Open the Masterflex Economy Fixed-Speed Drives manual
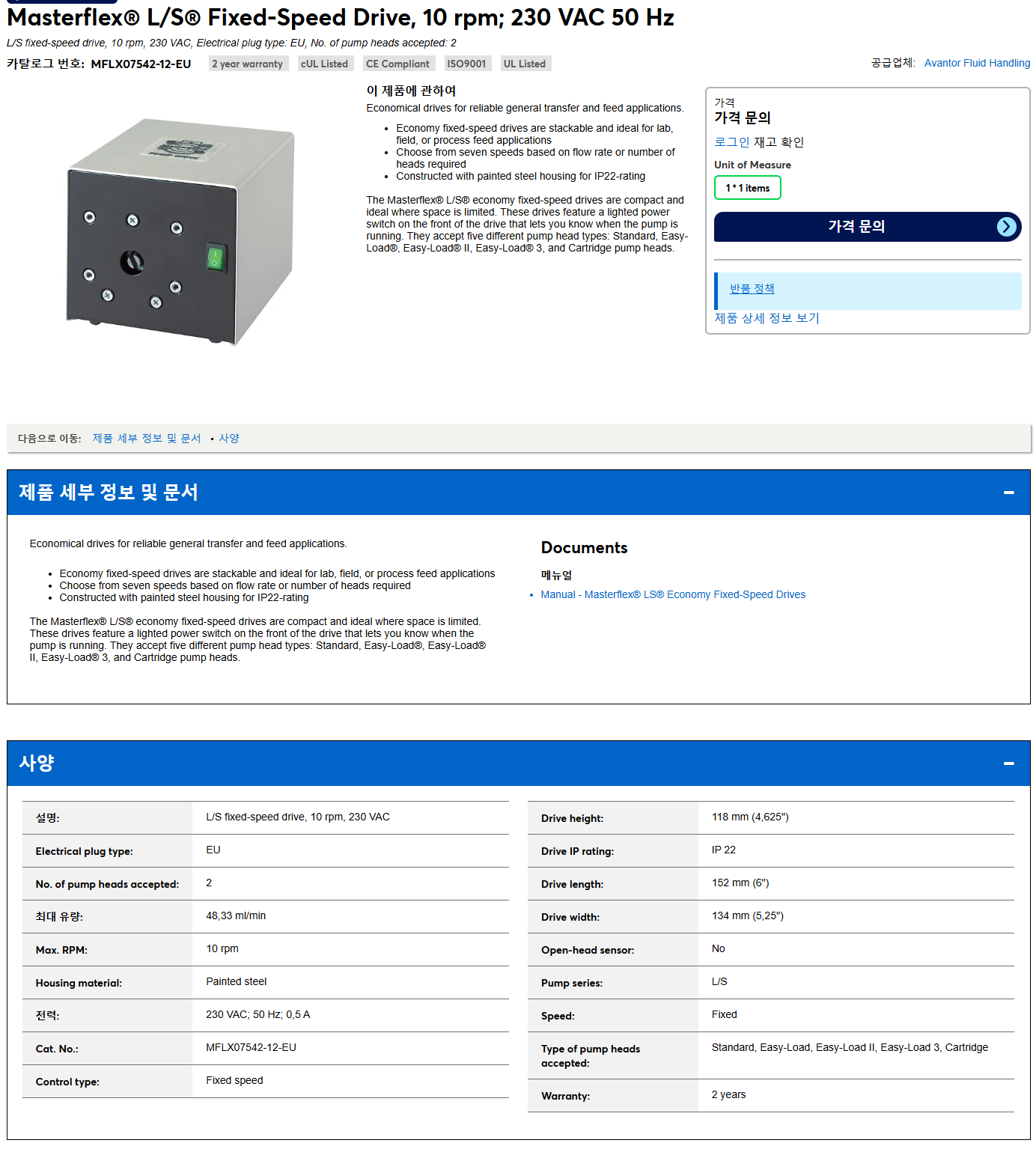Image resolution: width=1036 pixels, height=1155 pixels. [673, 594]
